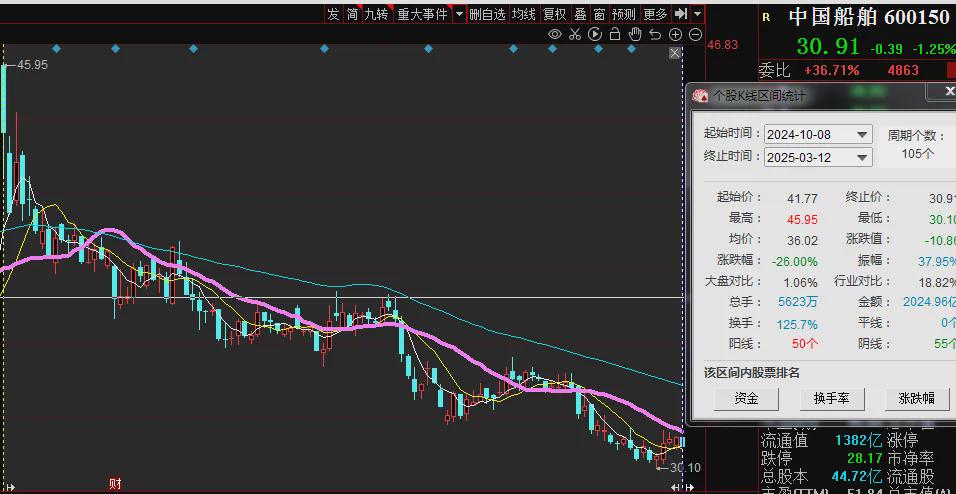Click the 换手率 ranking button
This screenshot has height=494, width=956.
(x=832, y=399)
